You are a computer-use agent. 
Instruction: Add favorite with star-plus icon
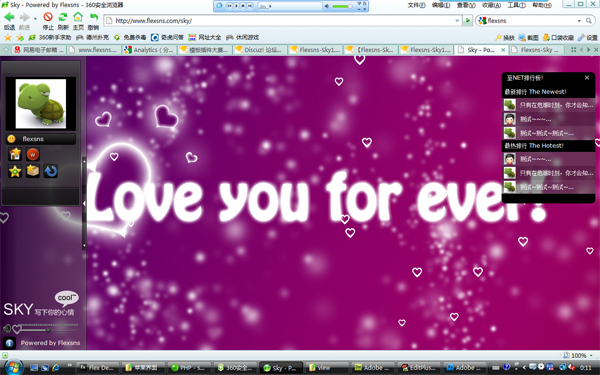click(x=20, y=38)
